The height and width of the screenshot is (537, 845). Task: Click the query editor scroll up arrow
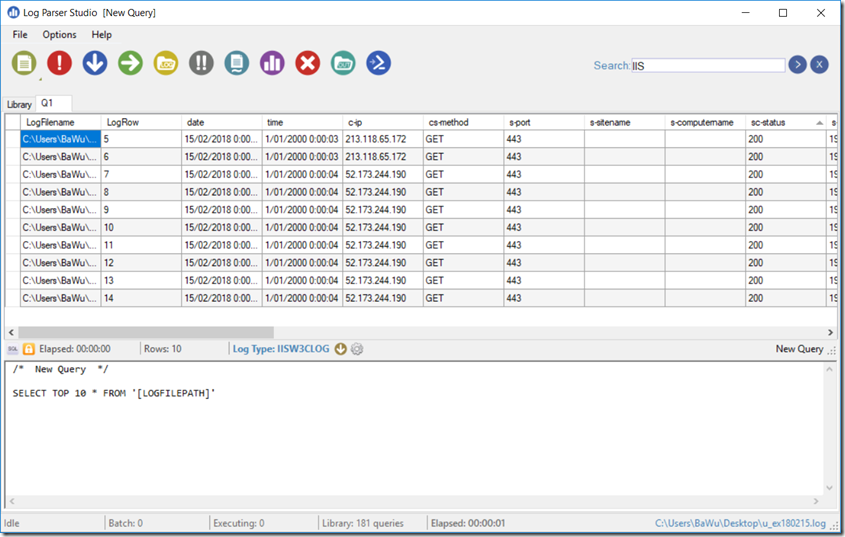(x=829, y=369)
